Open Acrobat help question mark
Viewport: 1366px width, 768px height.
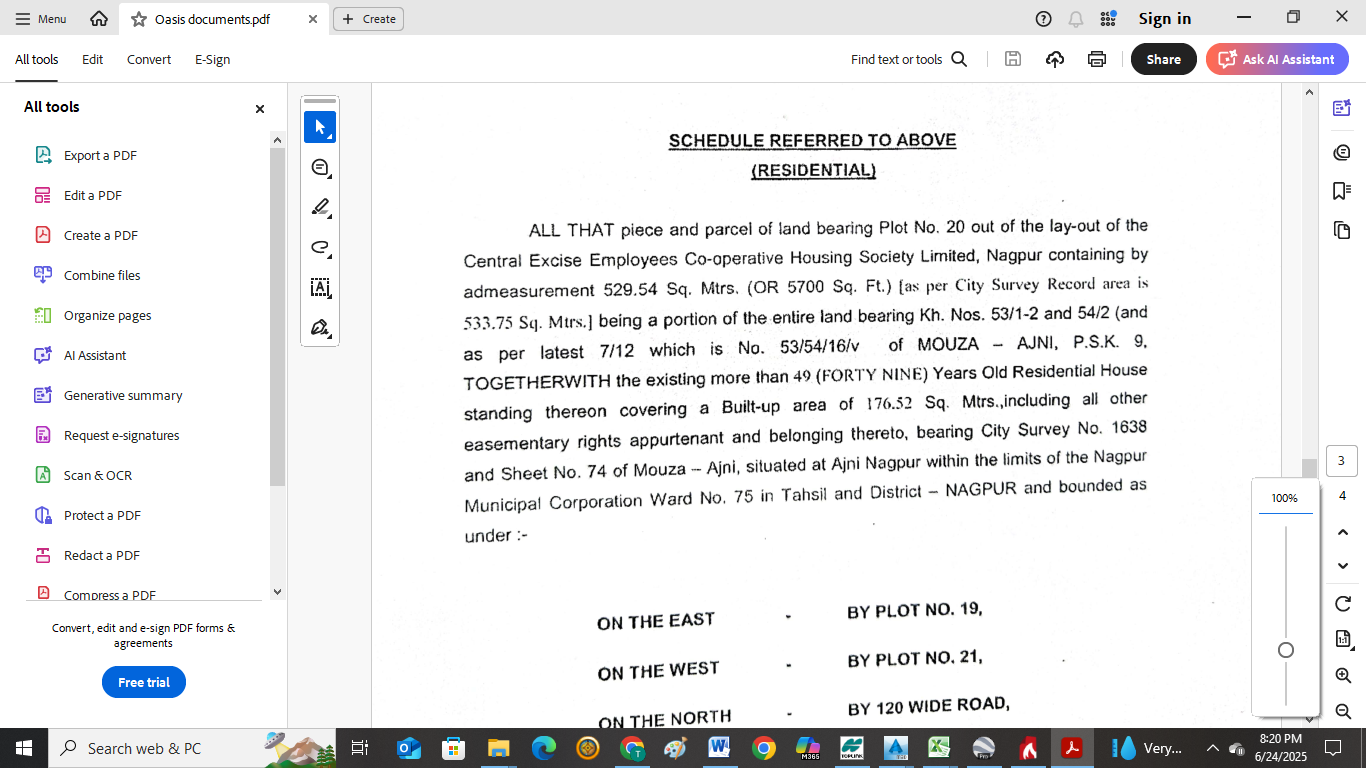click(x=1044, y=19)
